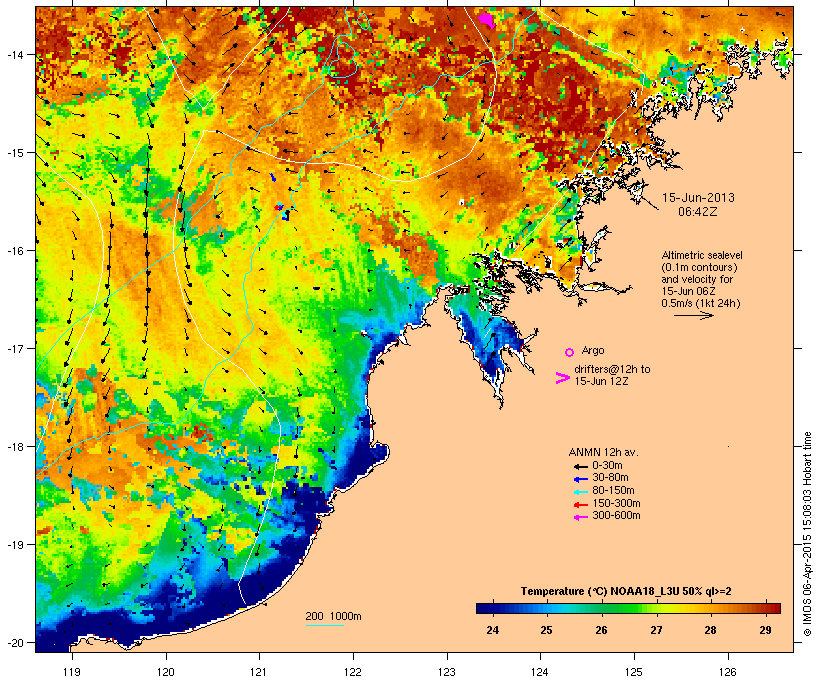
Task: Click the 0.5m/s velocity scale arrow
Action: (694, 315)
